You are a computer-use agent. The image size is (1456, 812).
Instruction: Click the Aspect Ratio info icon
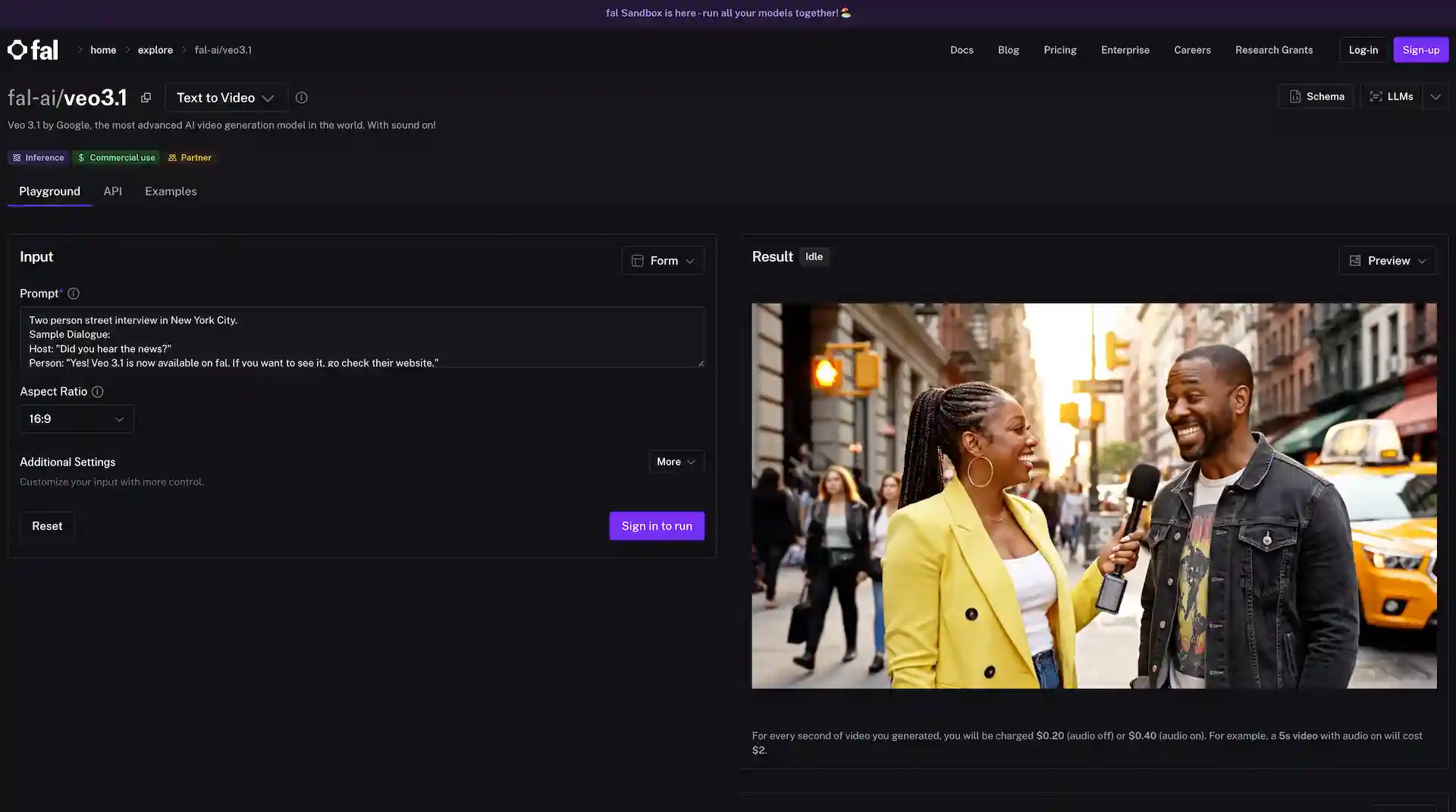click(x=98, y=392)
